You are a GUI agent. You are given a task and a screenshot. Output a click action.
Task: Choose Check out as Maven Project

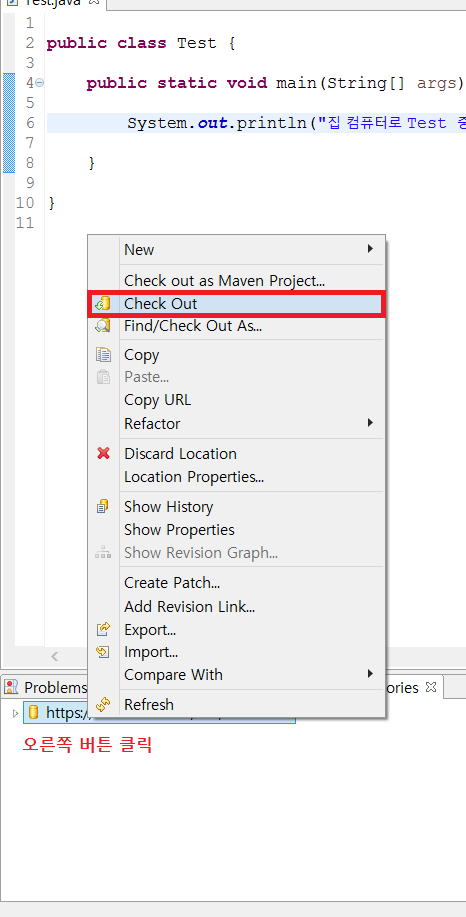225,281
